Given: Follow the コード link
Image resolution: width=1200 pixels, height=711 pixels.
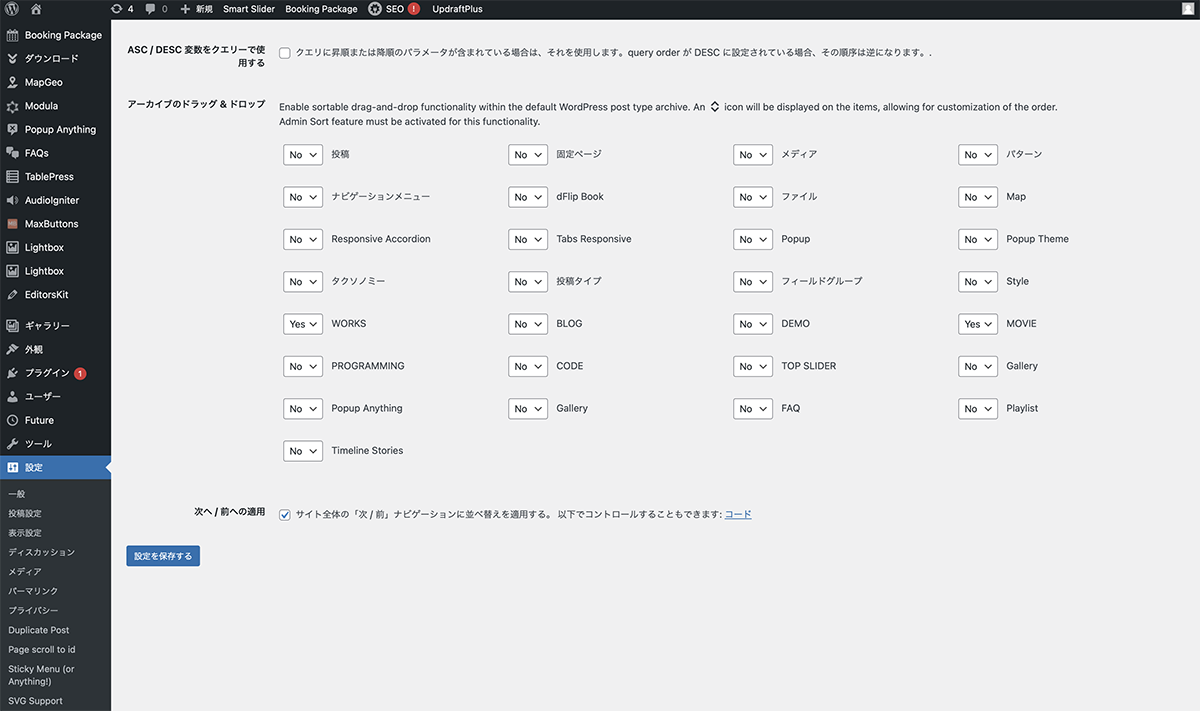Looking at the screenshot, I should pyautogui.click(x=737, y=514).
